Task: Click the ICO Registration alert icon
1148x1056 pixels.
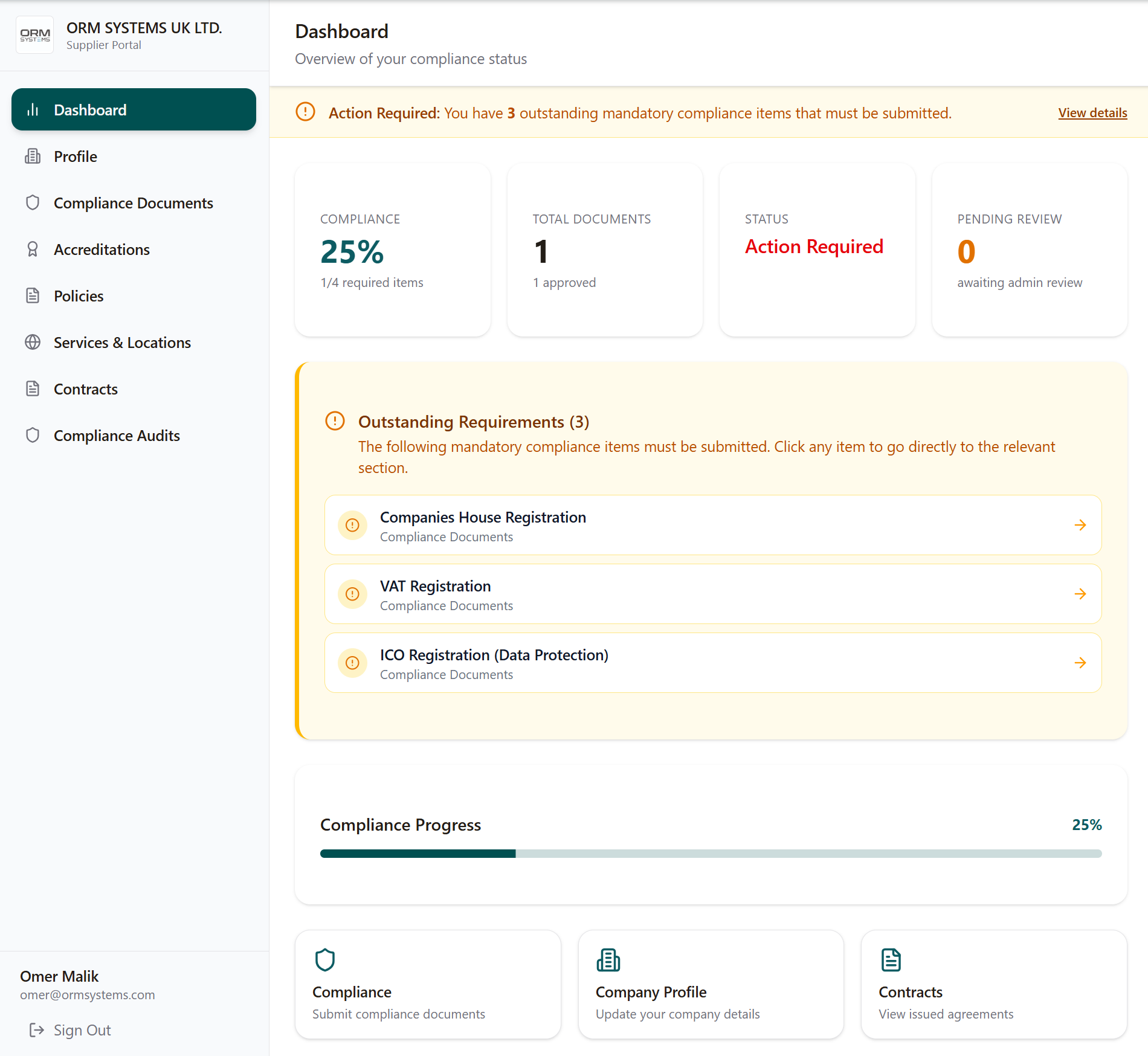Action: (x=352, y=663)
